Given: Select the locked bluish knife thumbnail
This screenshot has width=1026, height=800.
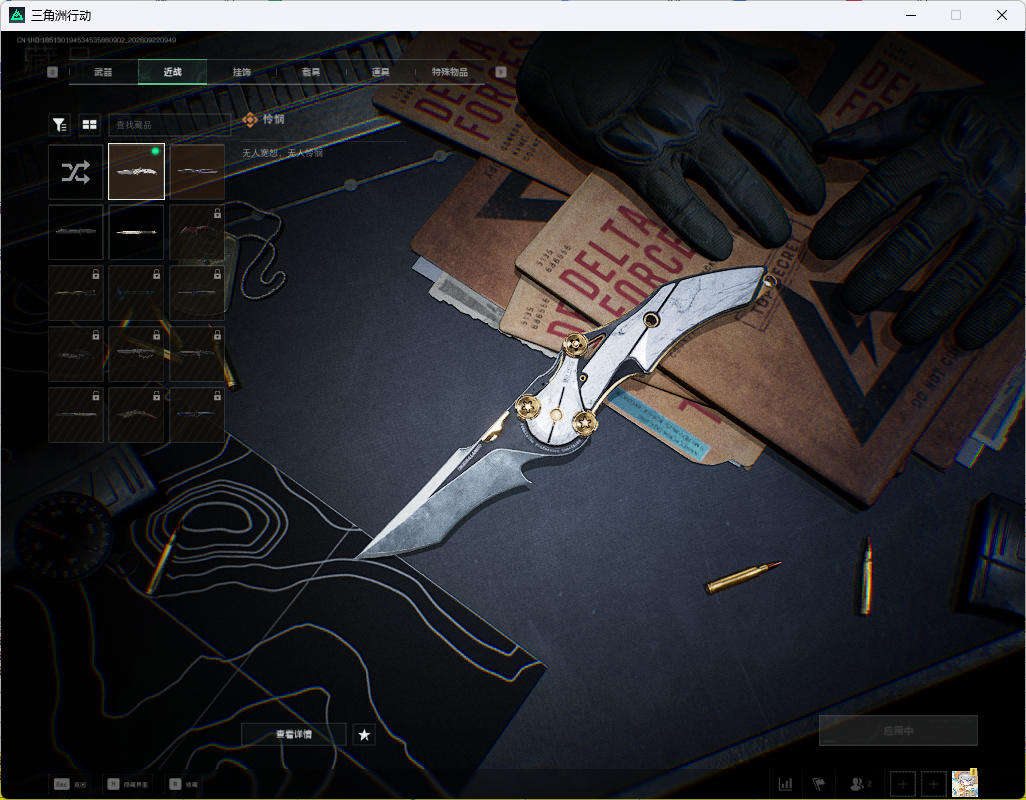Looking at the screenshot, I should 197,415.
